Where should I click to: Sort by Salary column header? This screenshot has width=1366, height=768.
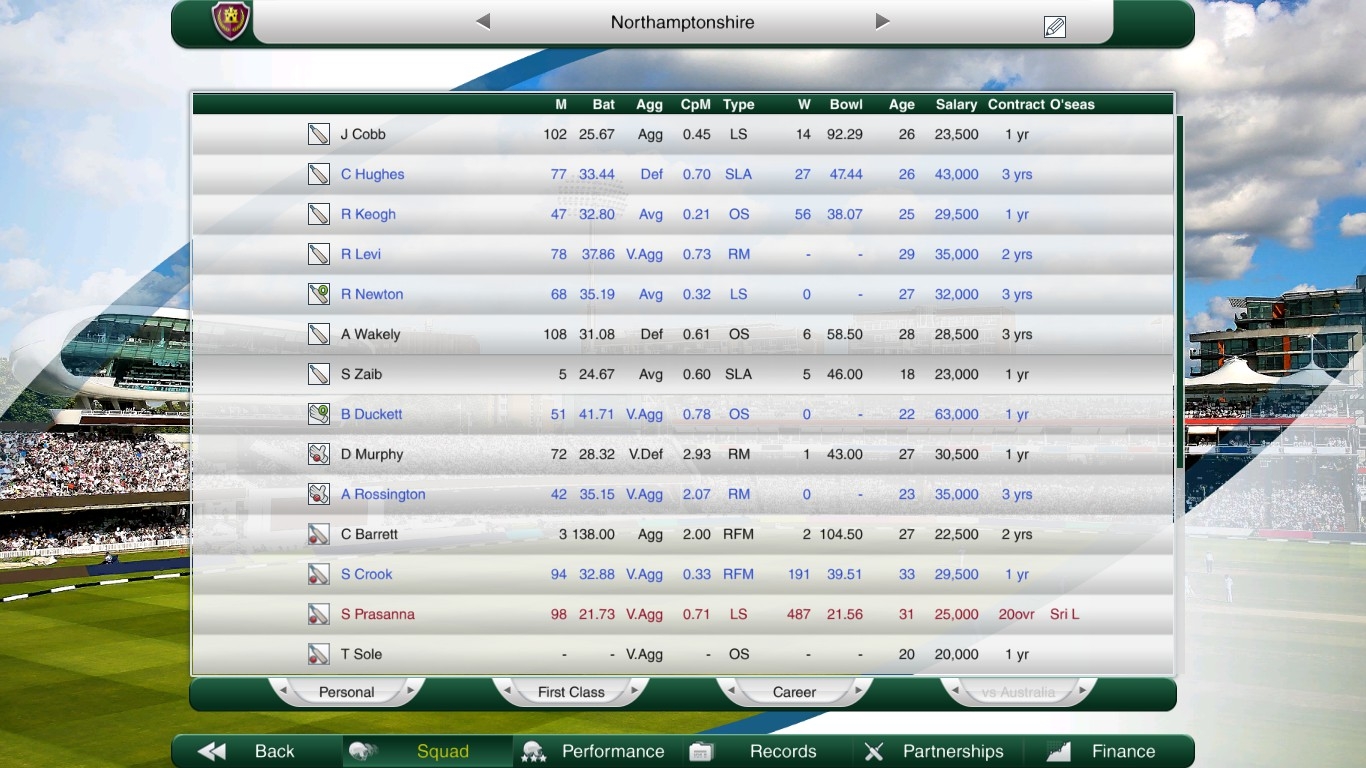click(956, 104)
